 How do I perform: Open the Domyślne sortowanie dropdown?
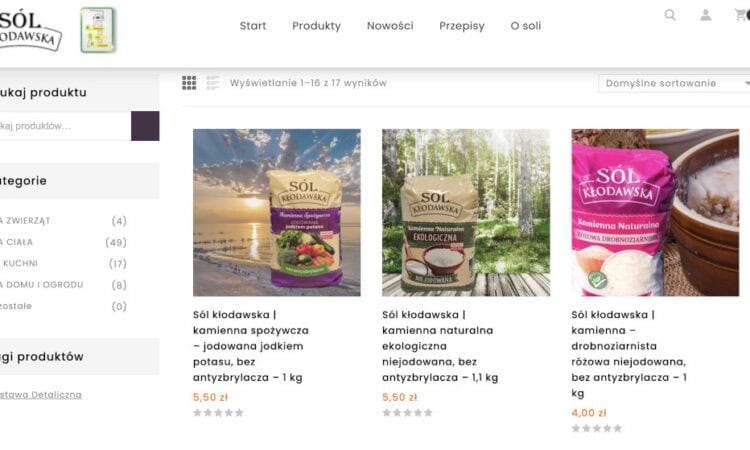(x=674, y=83)
